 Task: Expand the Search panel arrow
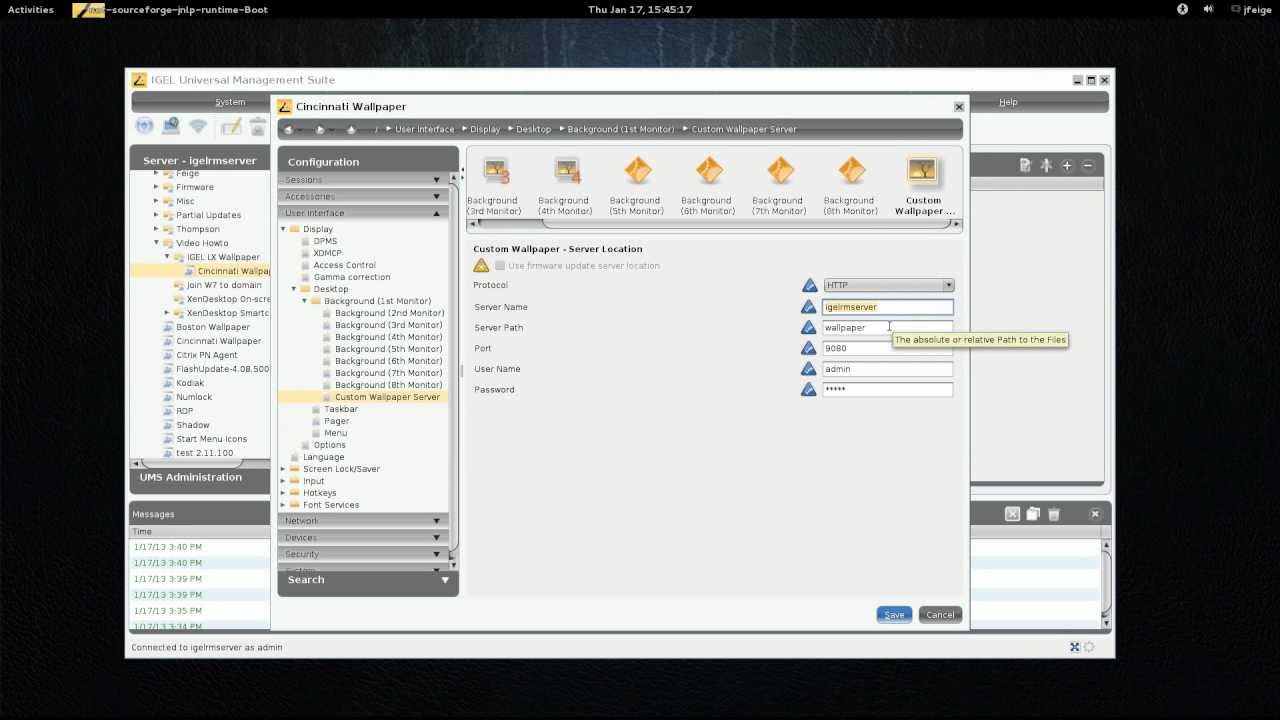pos(445,580)
